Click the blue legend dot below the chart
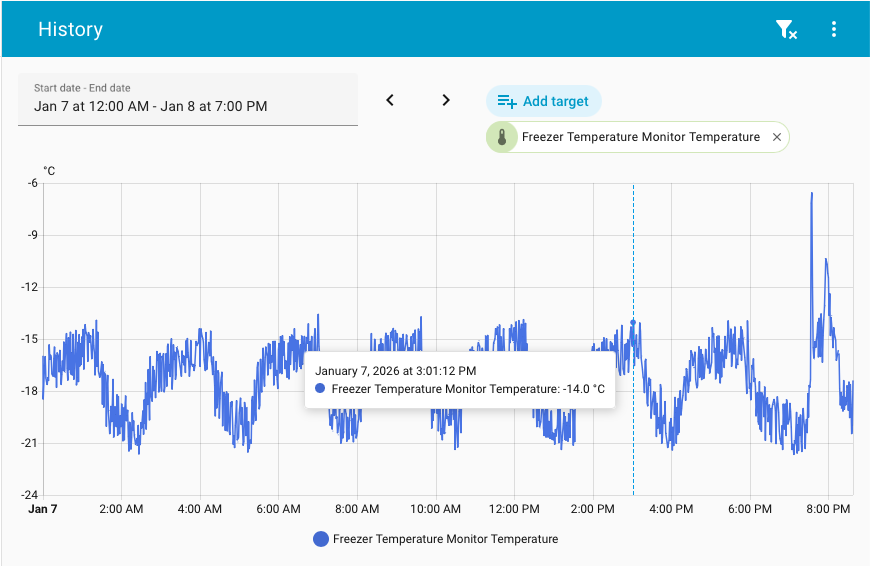Viewport: 870px width, 566px height. click(321, 539)
